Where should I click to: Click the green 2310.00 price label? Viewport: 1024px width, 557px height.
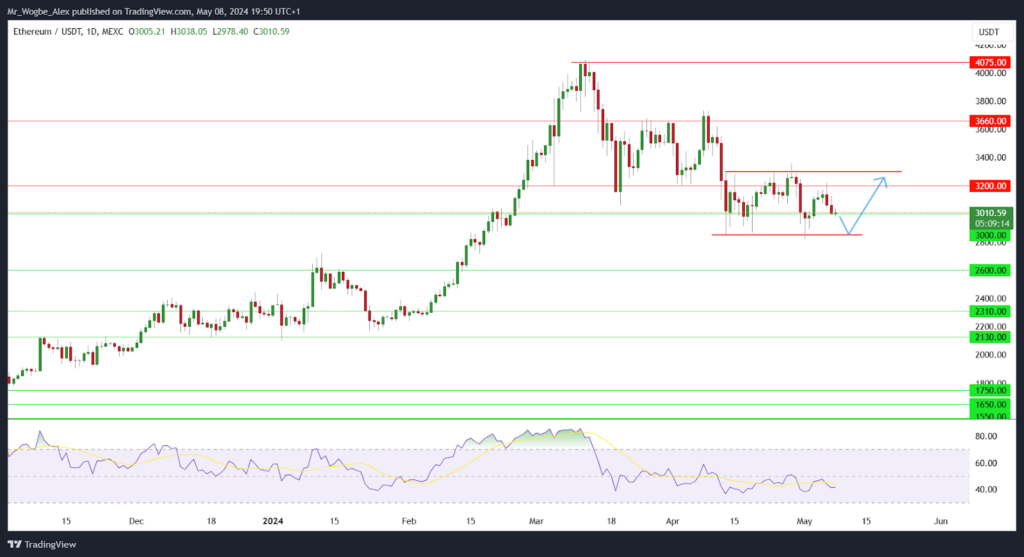(990, 312)
